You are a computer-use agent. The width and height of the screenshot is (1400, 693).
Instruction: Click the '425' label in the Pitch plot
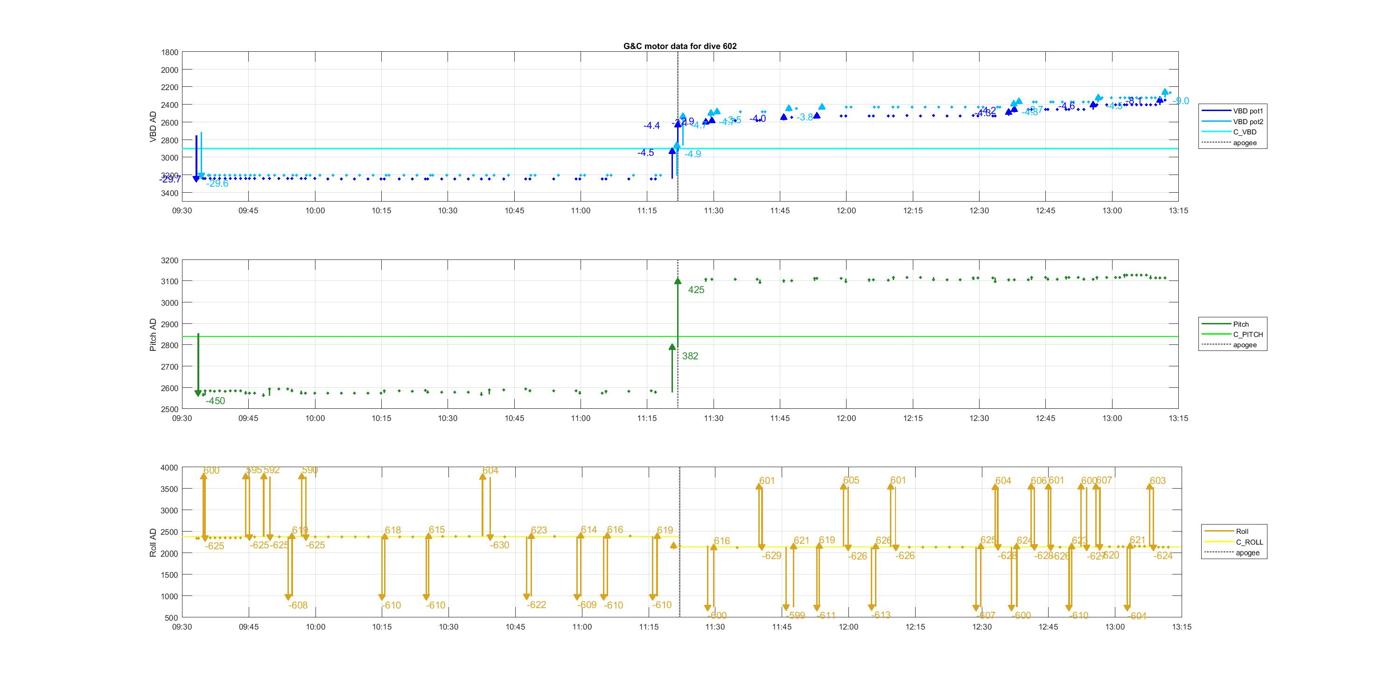pyautogui.click(x=696, y=290)
